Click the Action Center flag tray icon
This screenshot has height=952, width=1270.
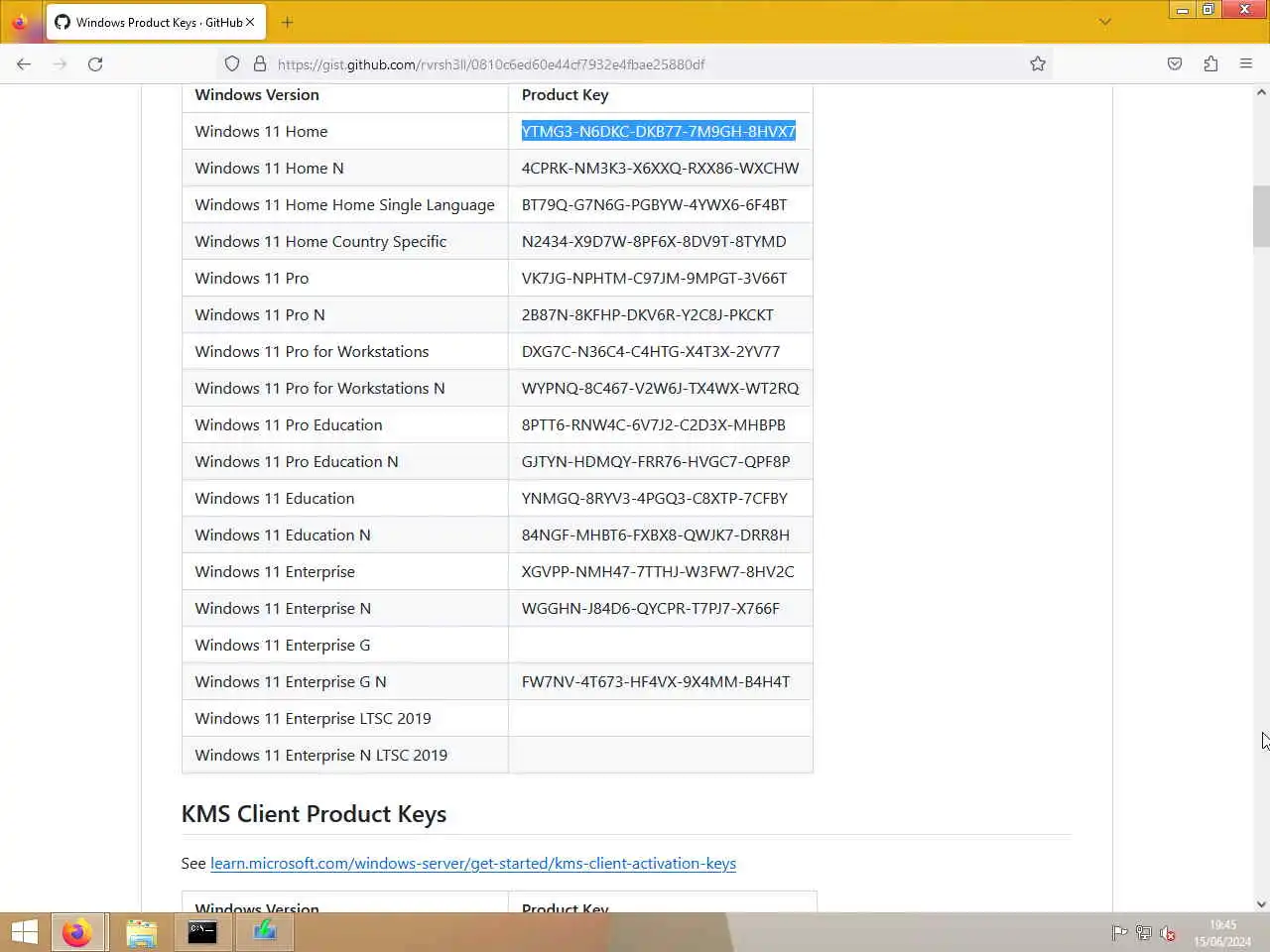[1119, 933]
